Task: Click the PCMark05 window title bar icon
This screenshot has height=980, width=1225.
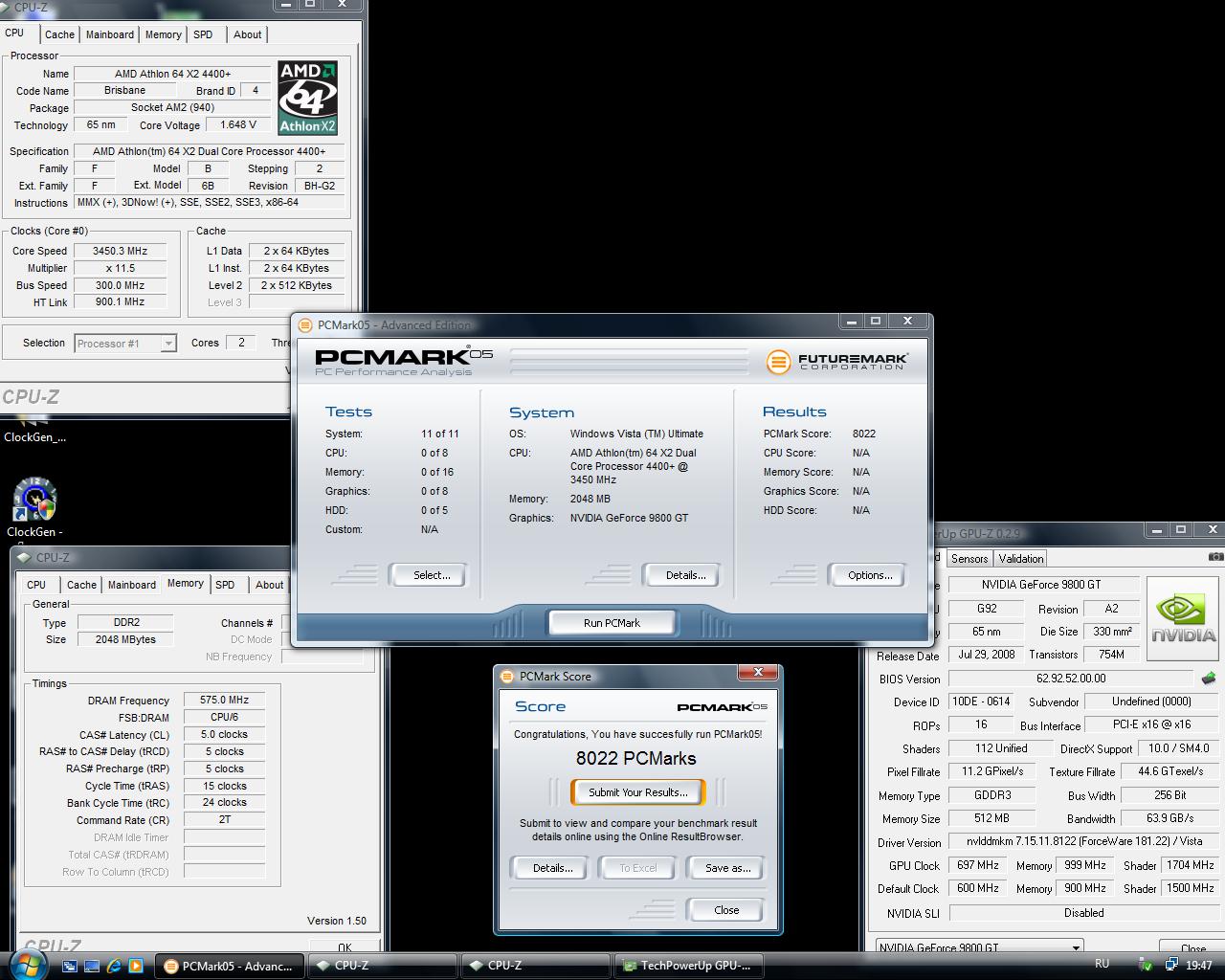Action: pos(305,325)
